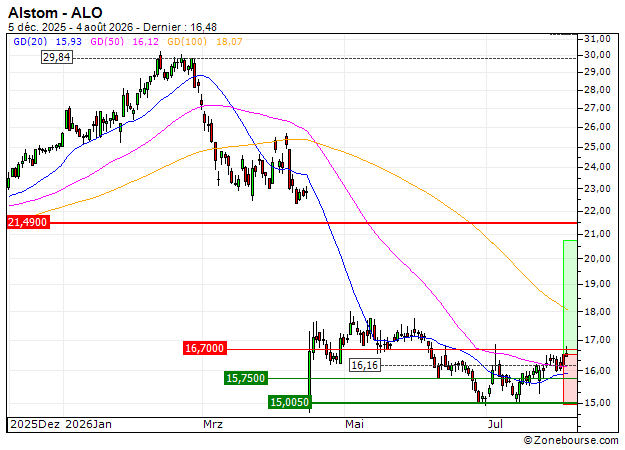Viewport: 625px width, 450px height.
Task: Click the '15,00' price axis tick
Action: 597,403
